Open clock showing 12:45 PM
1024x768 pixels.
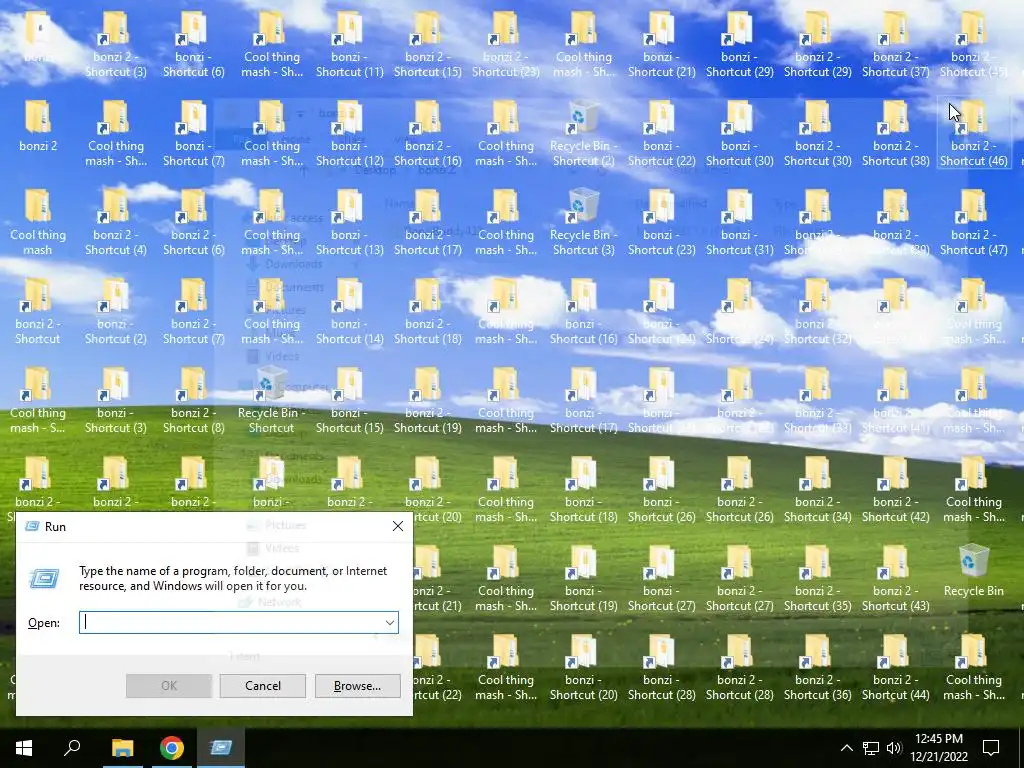[938, 748]
